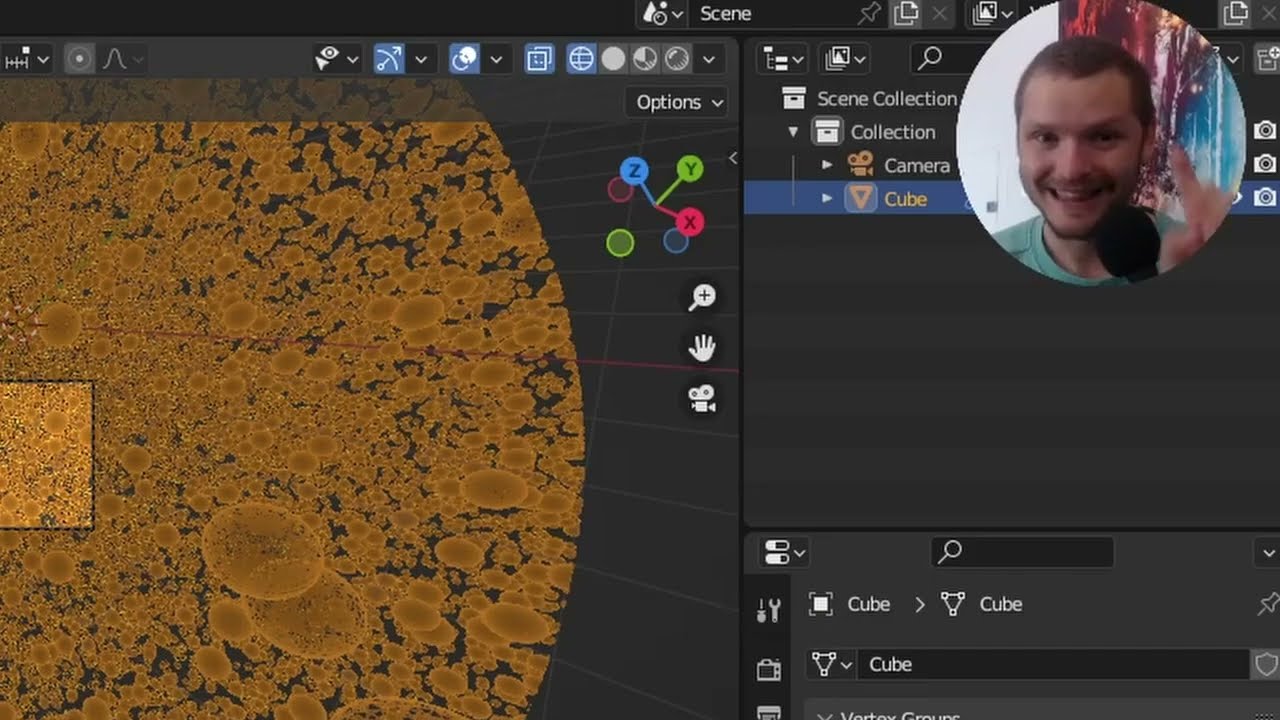The height and width of the screenshot is (720, 1280).
Task: Open the Options dropdown in the viewport
Action: tap(679, 102)
